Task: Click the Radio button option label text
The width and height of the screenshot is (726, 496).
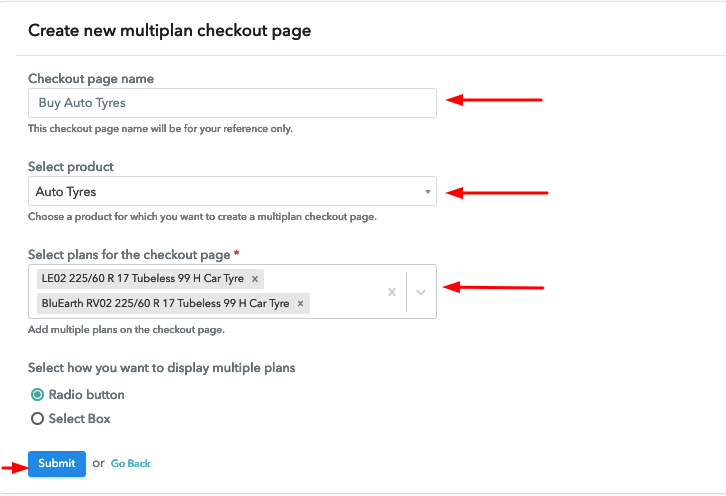Action: click(87, 395)
